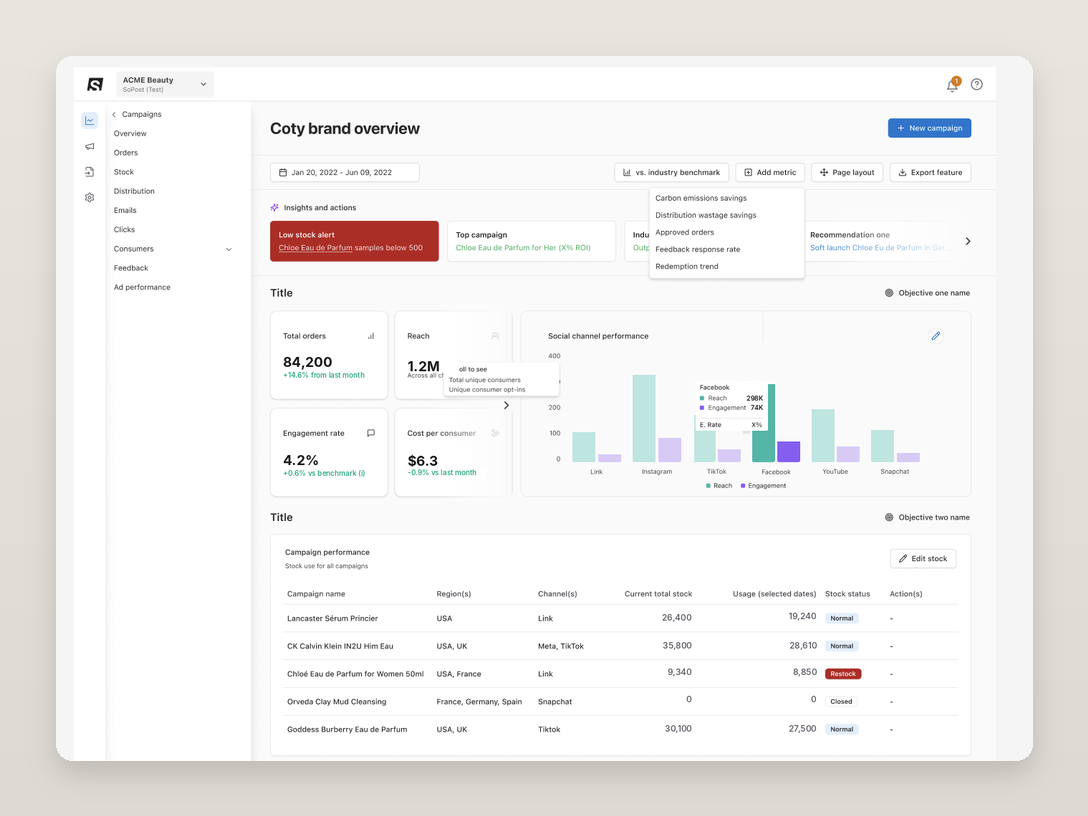
Task: Select Approved orders metric
Action: (x=726, y=232)
